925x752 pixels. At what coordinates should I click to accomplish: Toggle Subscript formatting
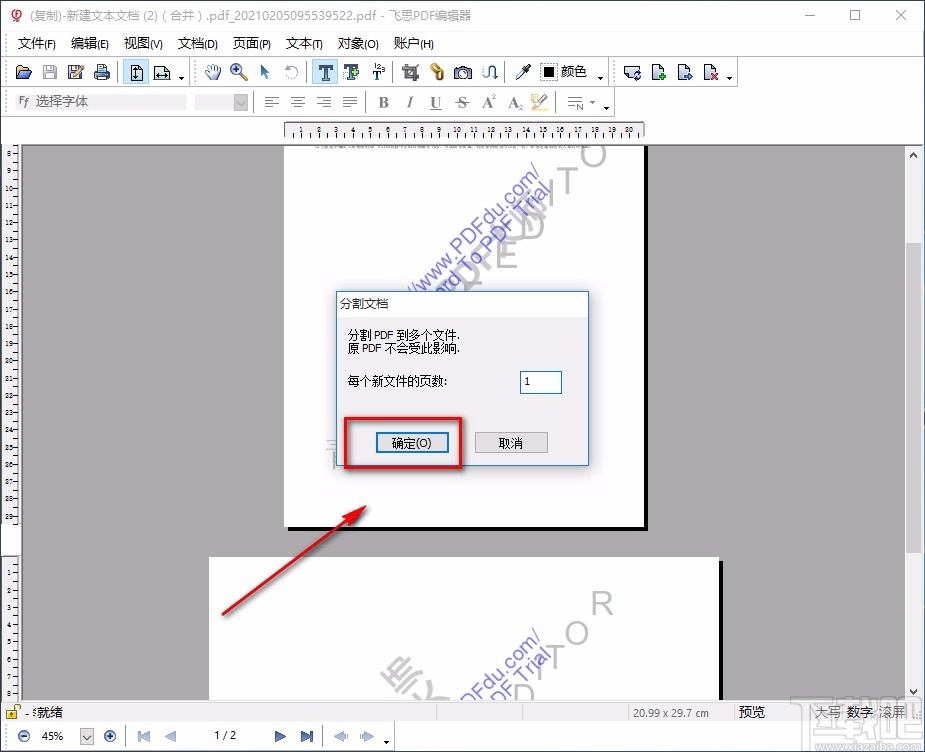pyautogui.click(x=514, y=103)
